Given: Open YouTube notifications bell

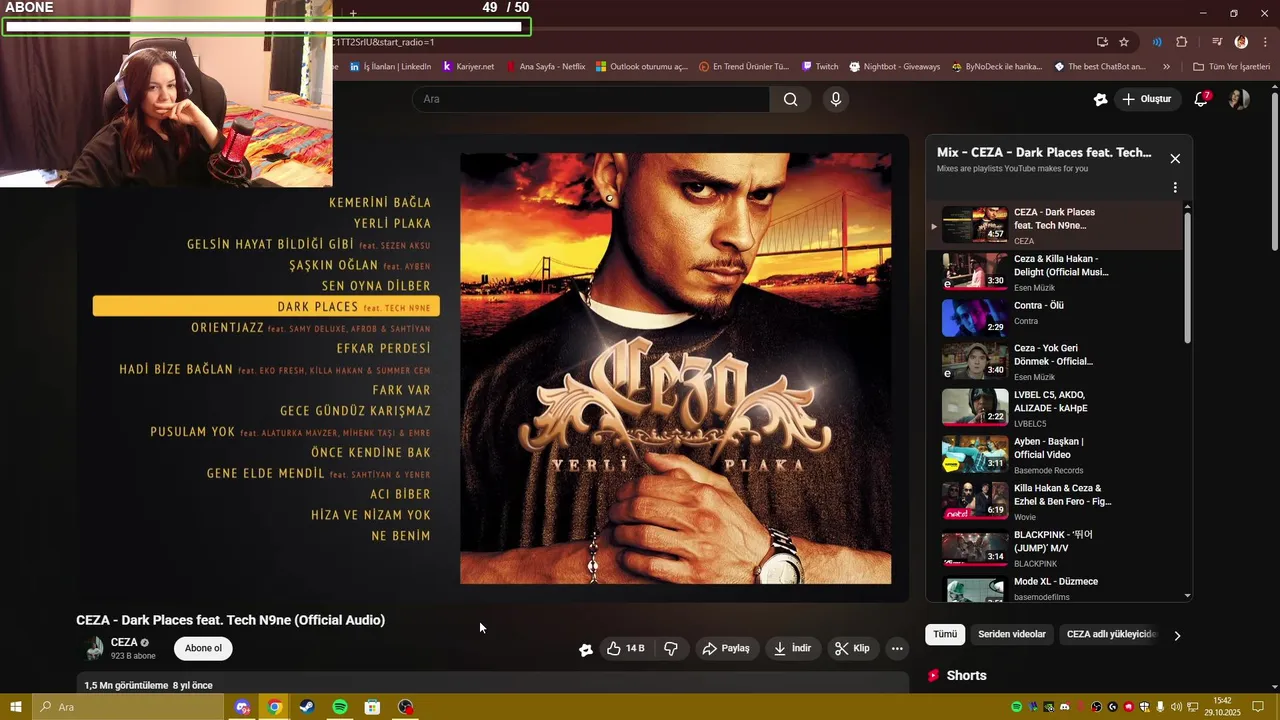Looking at the screenshot, I should pos(1202,99).
